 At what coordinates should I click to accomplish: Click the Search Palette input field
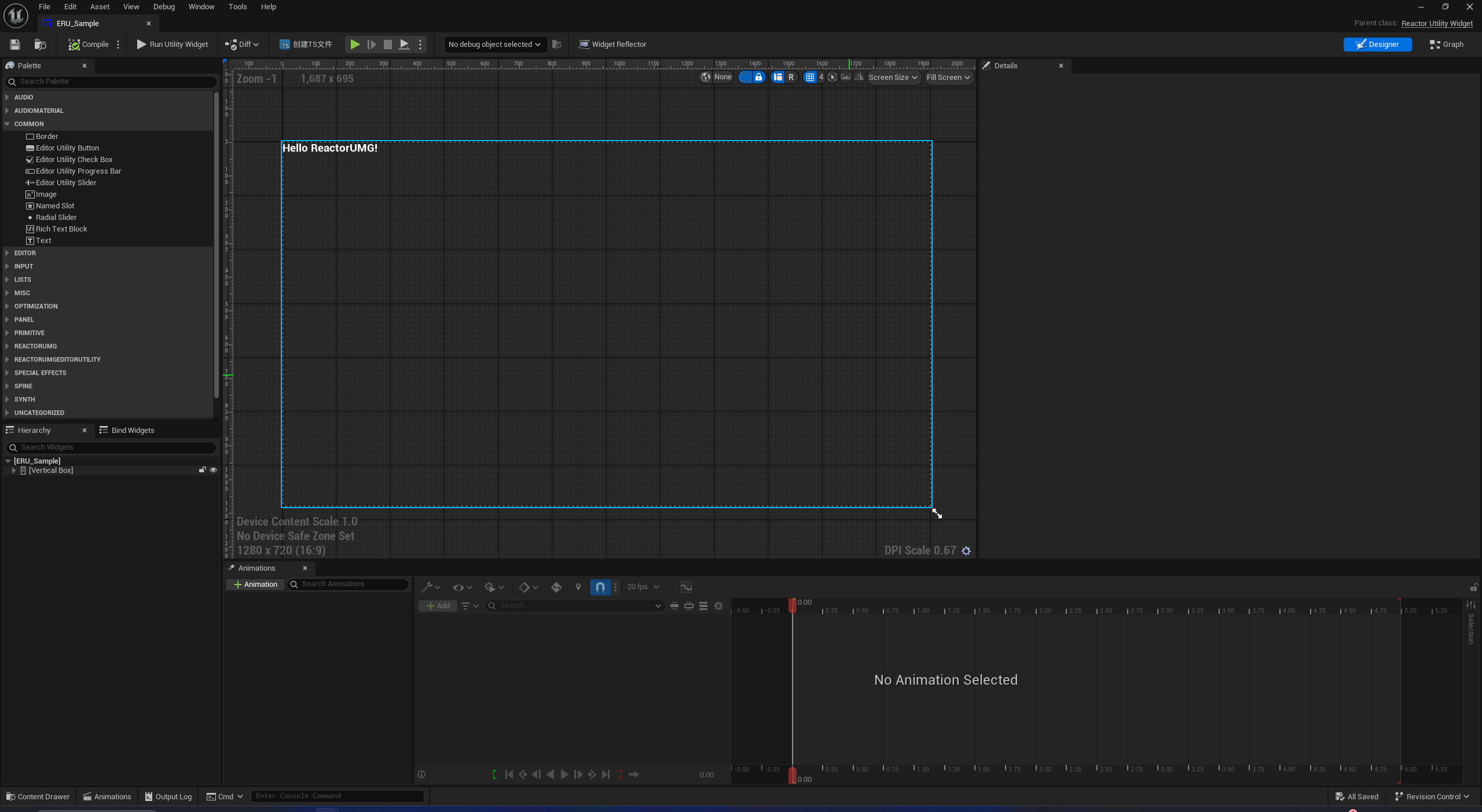click(x=111, y=82)
